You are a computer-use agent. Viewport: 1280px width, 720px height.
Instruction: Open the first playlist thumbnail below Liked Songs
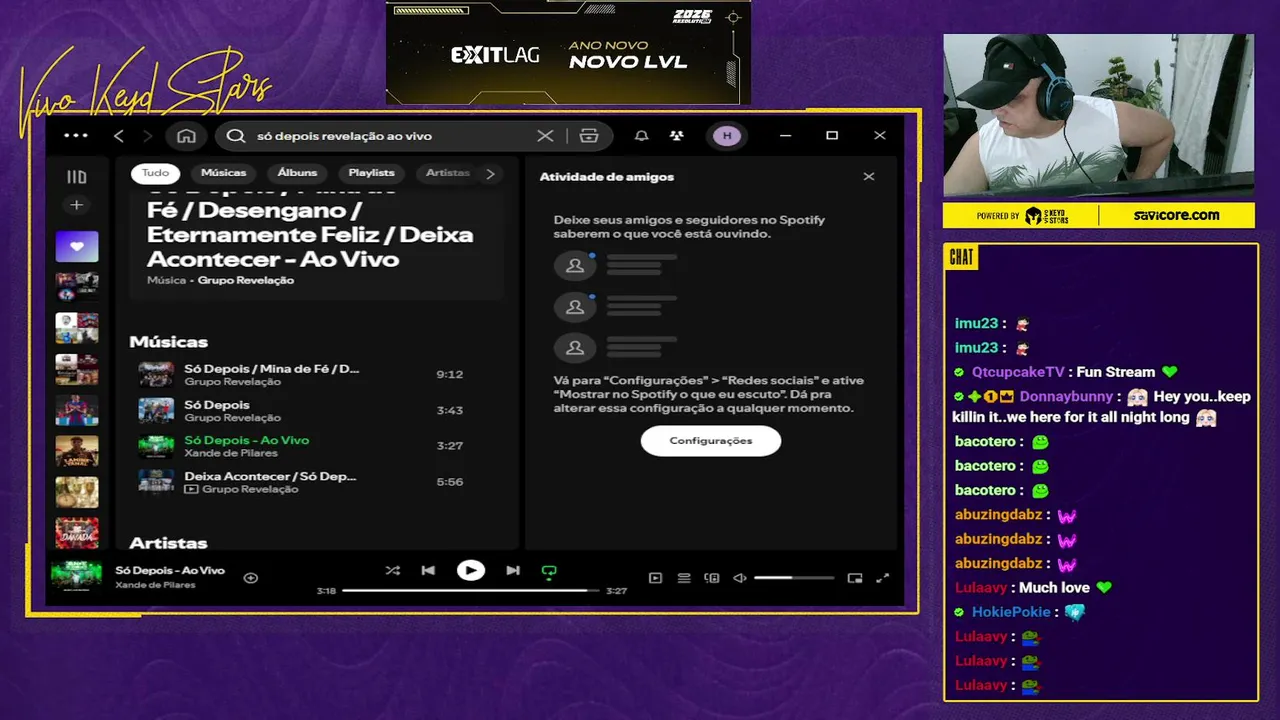coord(77,287)
